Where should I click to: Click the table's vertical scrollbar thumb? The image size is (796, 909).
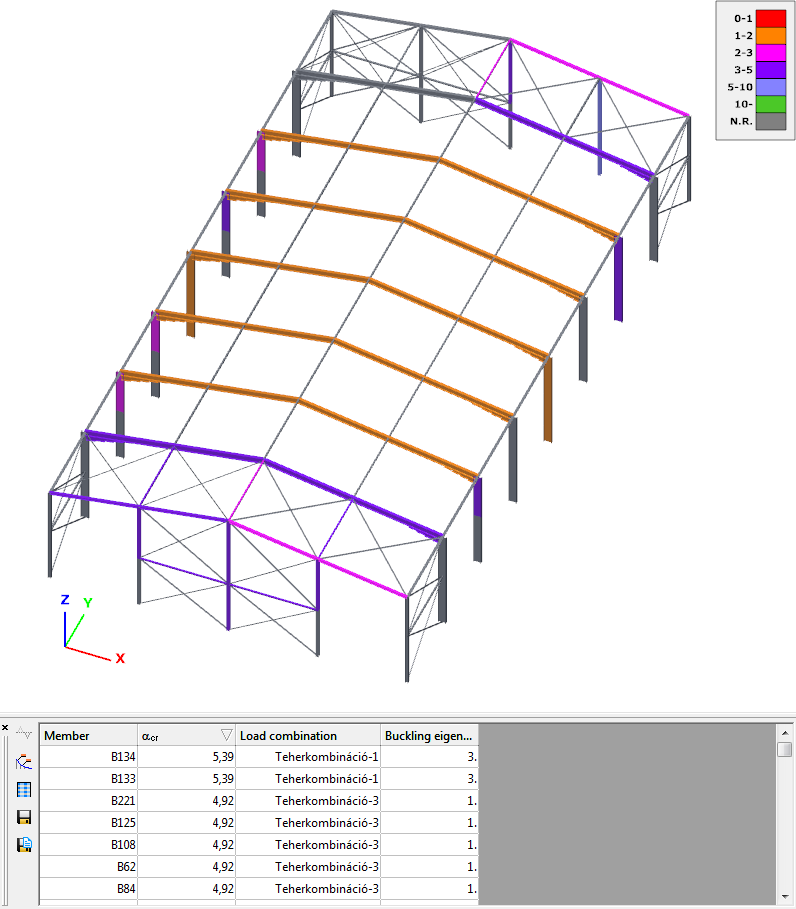pyautogui.click(x=784, y=750)
